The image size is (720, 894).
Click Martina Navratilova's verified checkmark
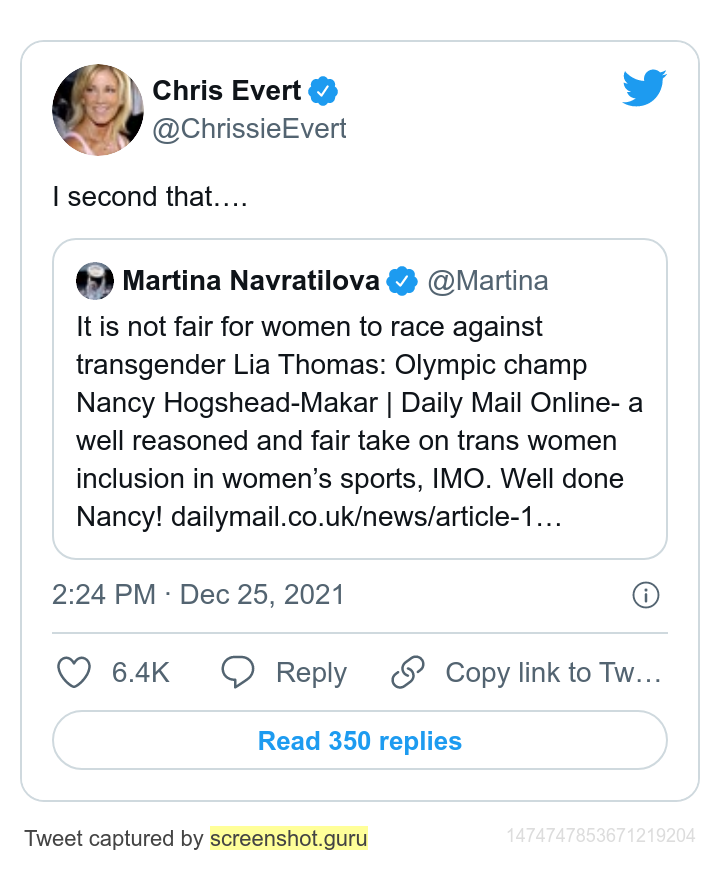pyautogui.click(x=402, y=281)
